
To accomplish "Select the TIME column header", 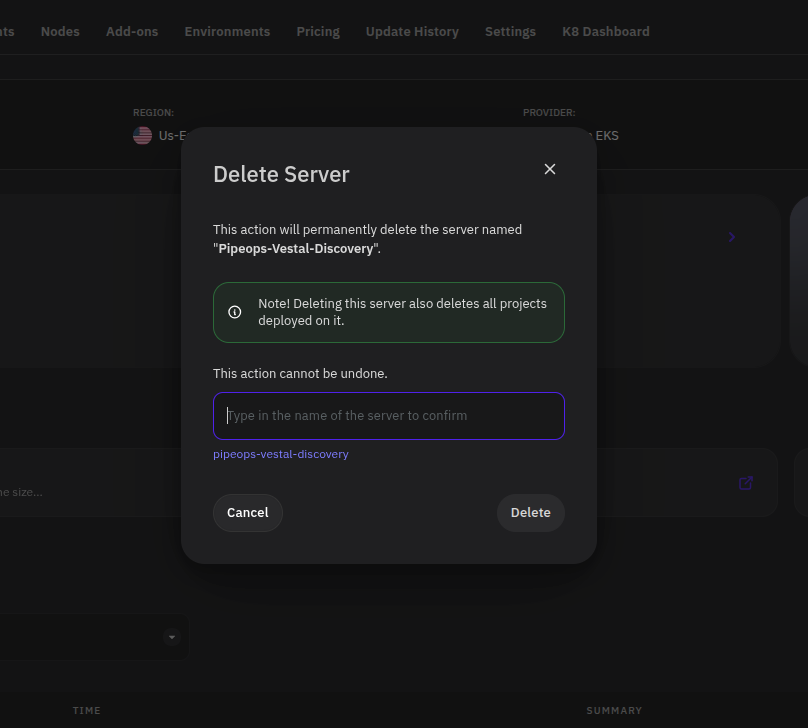I will (x=87, y=710).
